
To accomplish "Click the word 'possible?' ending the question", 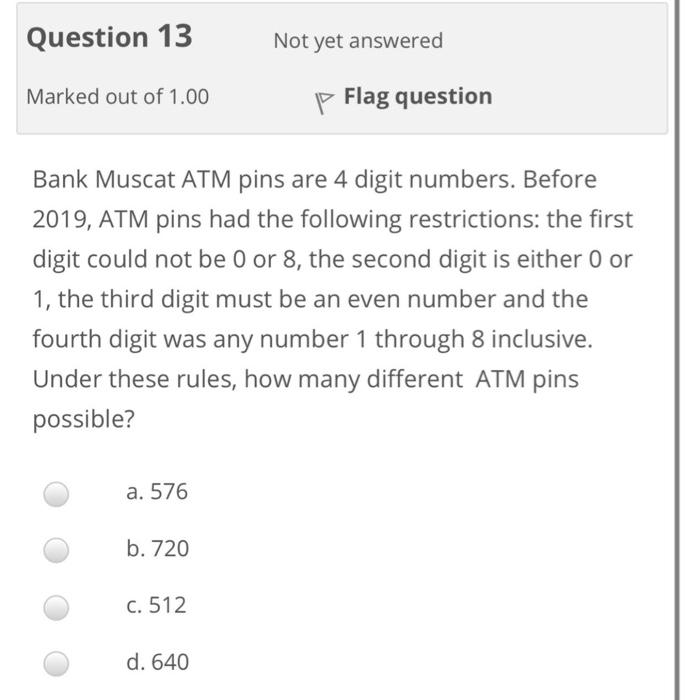I will click(84, 420).
